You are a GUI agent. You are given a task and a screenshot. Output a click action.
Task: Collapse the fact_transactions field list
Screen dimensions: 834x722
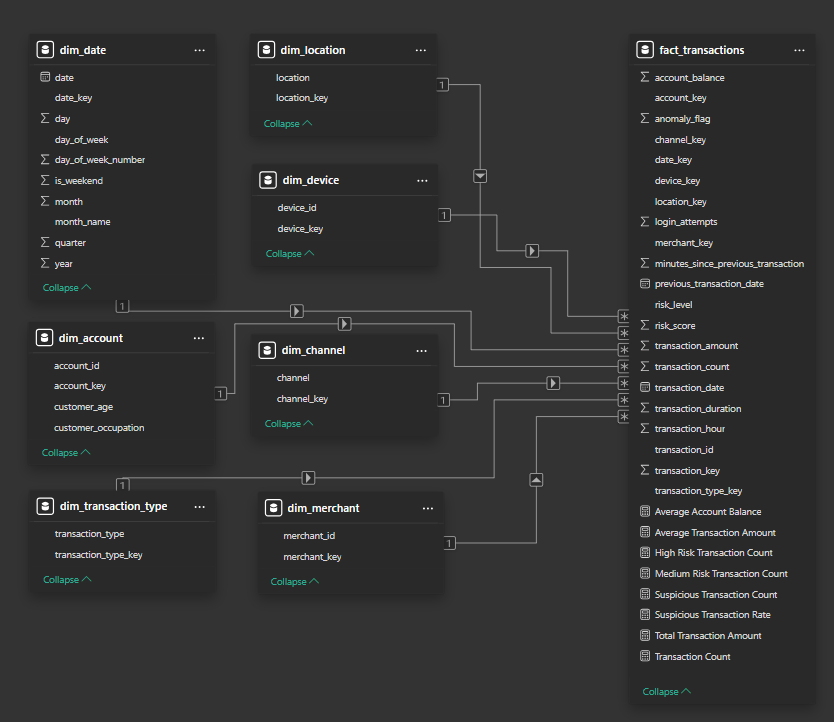(x=666, y=691)
